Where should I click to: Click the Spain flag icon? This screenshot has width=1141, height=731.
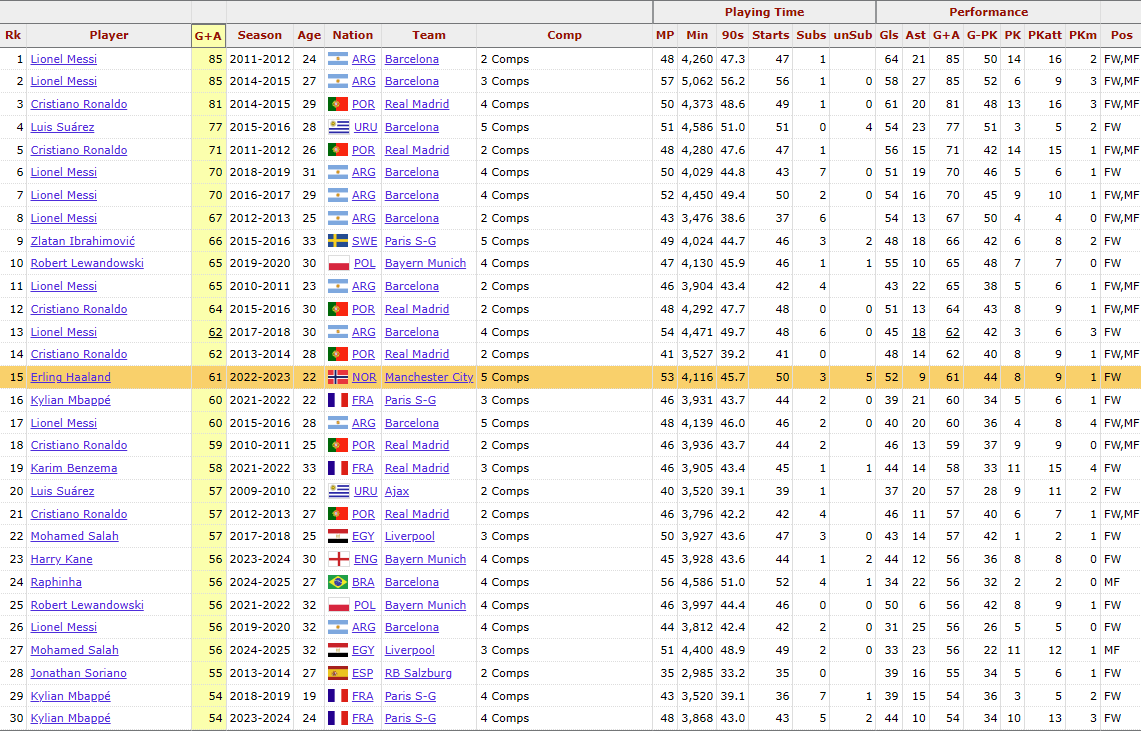[338, 673]
